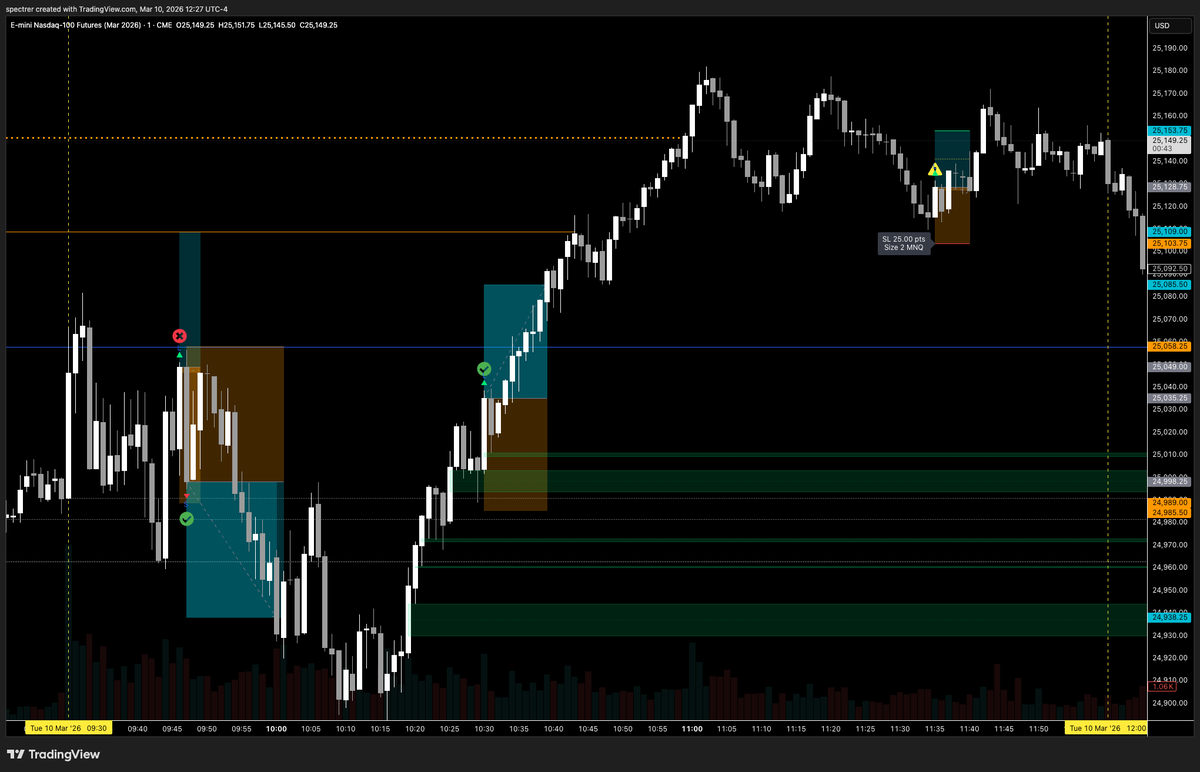
Task: Click the 25,153.75 cyan price label
Action: click(1169, 131)
